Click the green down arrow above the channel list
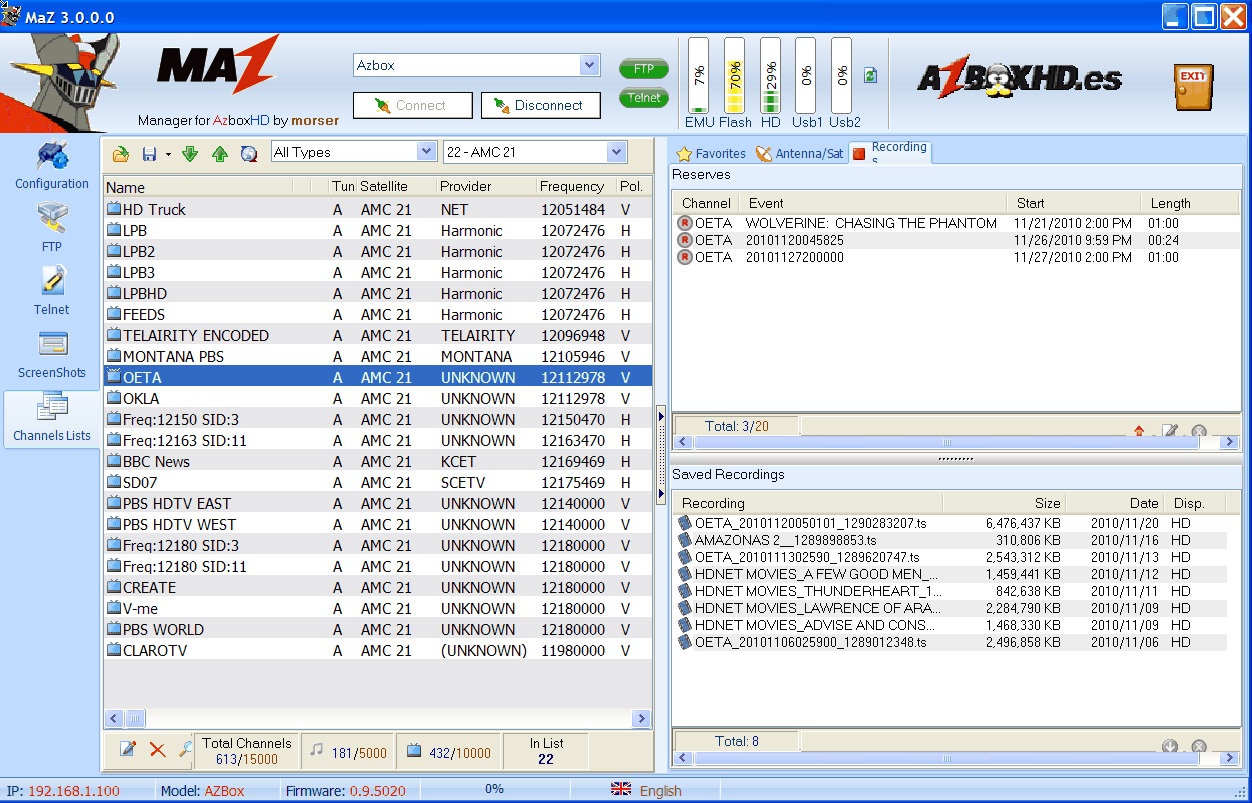Viewport: 1252px width, 803px height. pyautogui.click(x=190, y=153)
